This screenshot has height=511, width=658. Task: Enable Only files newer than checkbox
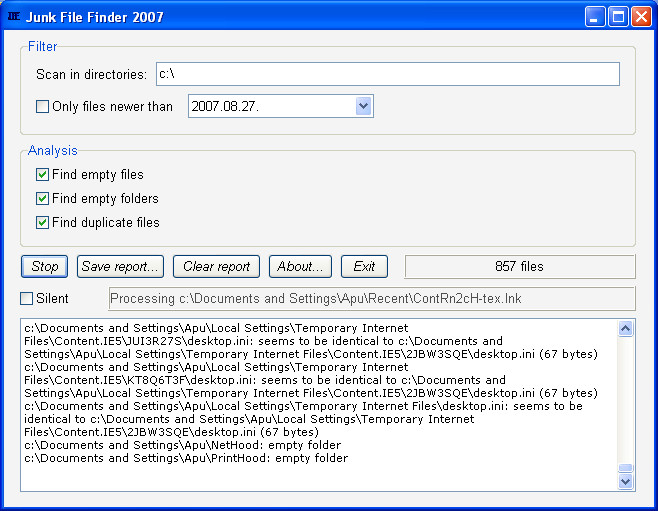pyautogui.click(x=42, y=106)
